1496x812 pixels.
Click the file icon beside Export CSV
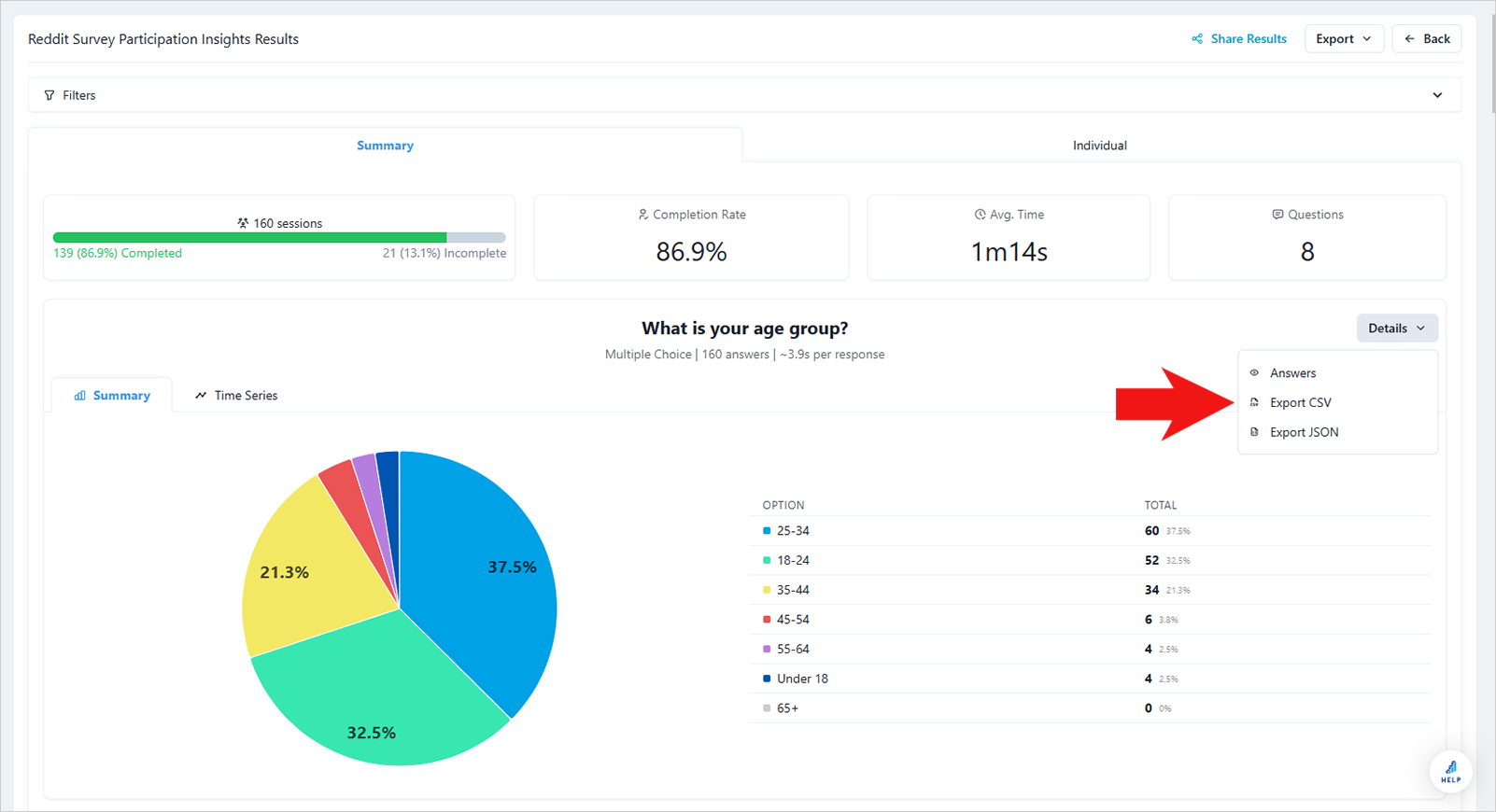coord(1254,403)
